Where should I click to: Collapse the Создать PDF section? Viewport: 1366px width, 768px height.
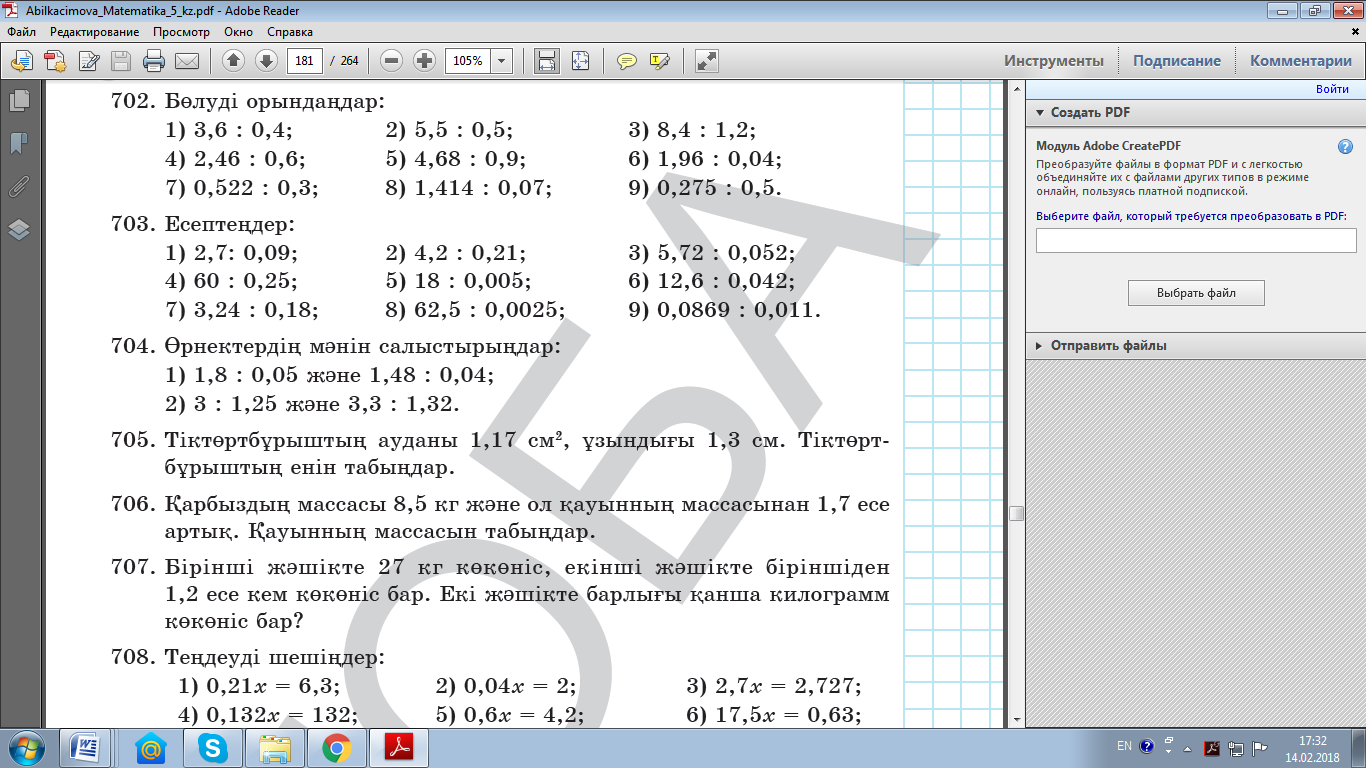pos(1039,113)
